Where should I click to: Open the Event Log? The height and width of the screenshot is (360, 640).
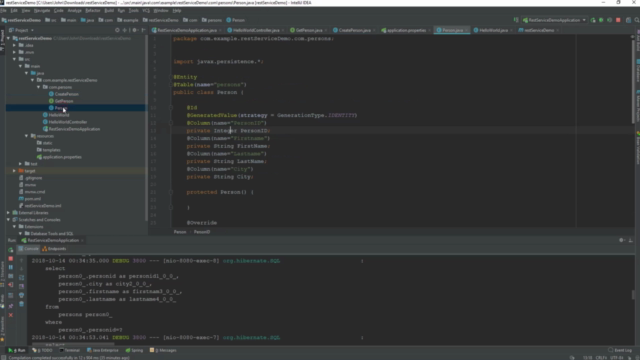[x=620, y=350]
